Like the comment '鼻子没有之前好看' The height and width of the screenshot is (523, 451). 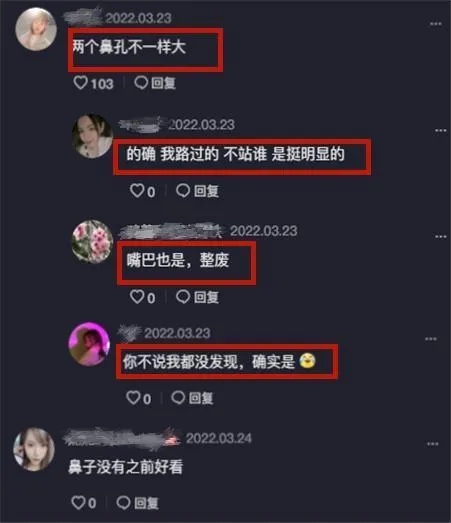click(79, 502)
